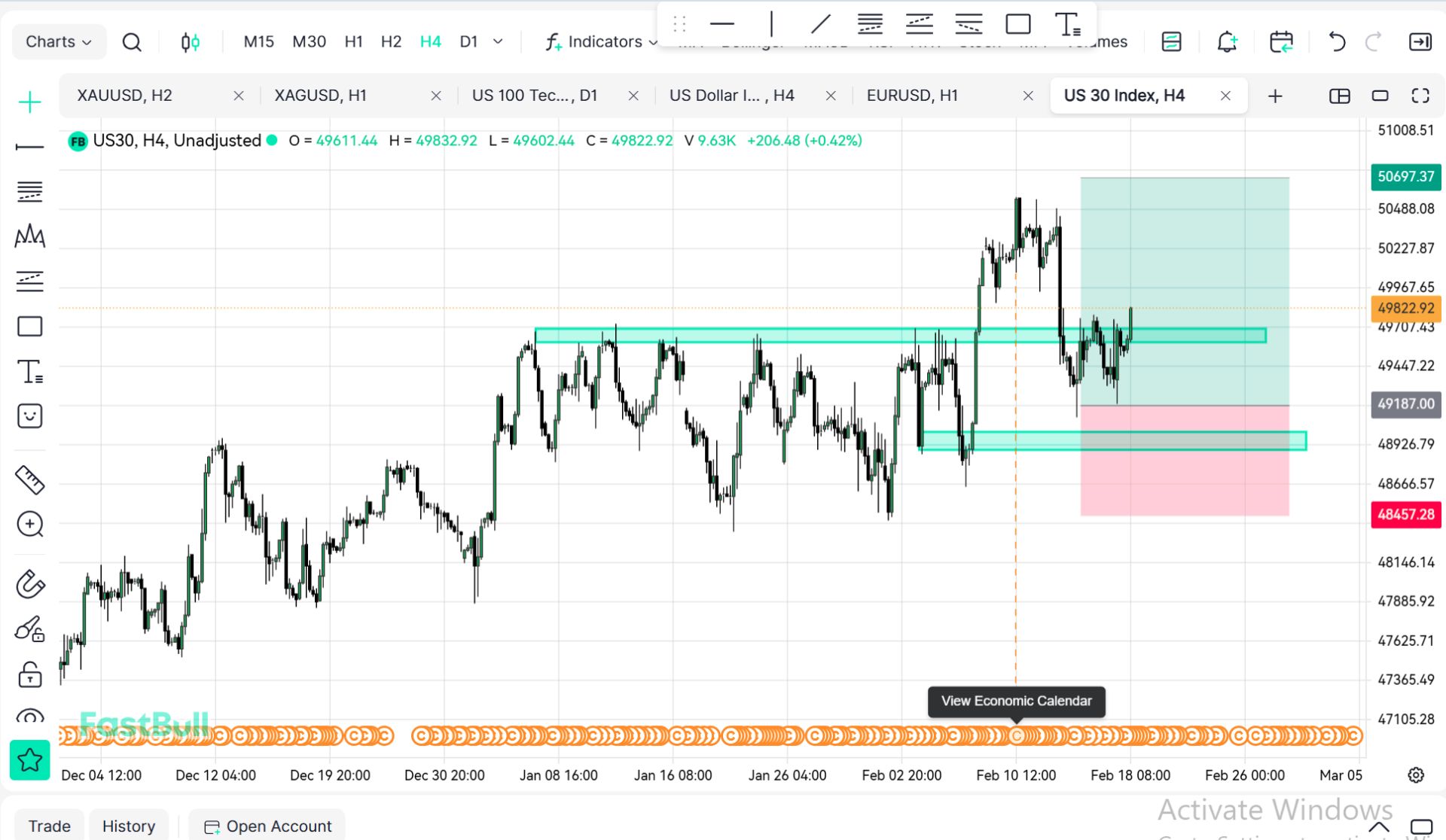Expand more timeframes chevron after D1

(x=498, y=42)
